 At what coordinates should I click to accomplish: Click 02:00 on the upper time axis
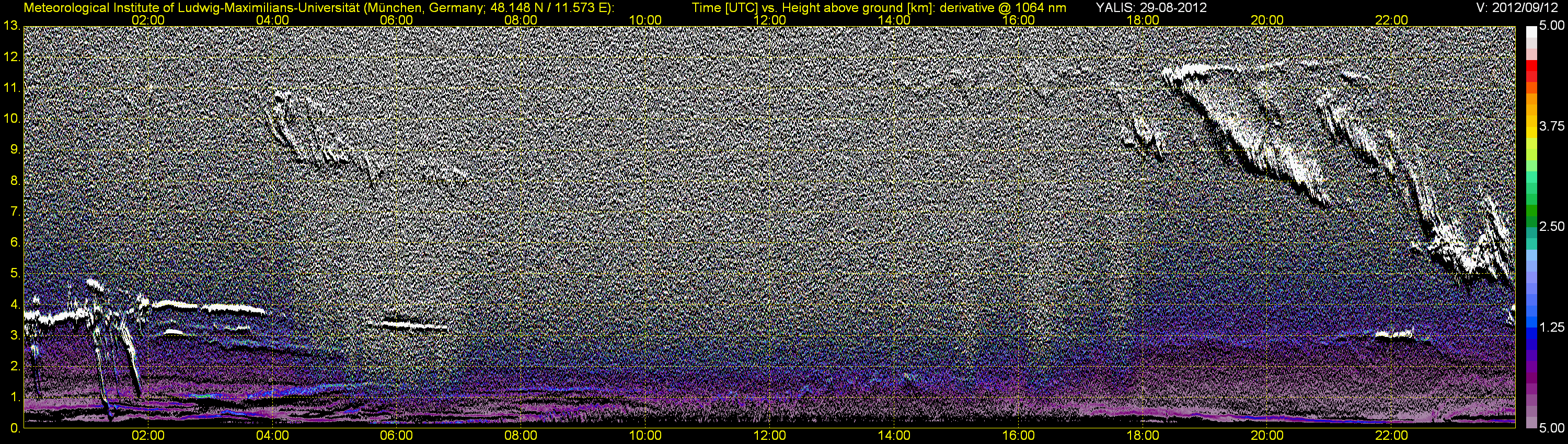point(148,20)
